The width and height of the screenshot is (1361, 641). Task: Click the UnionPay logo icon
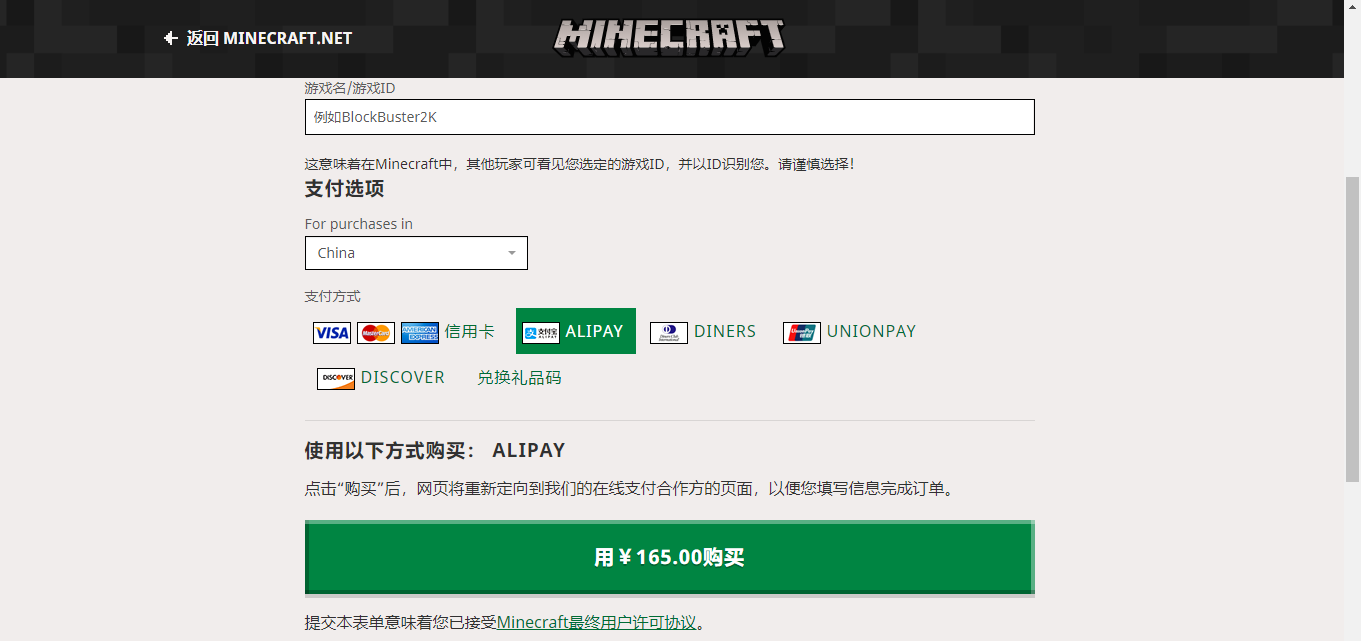click(x=800, y=331)
